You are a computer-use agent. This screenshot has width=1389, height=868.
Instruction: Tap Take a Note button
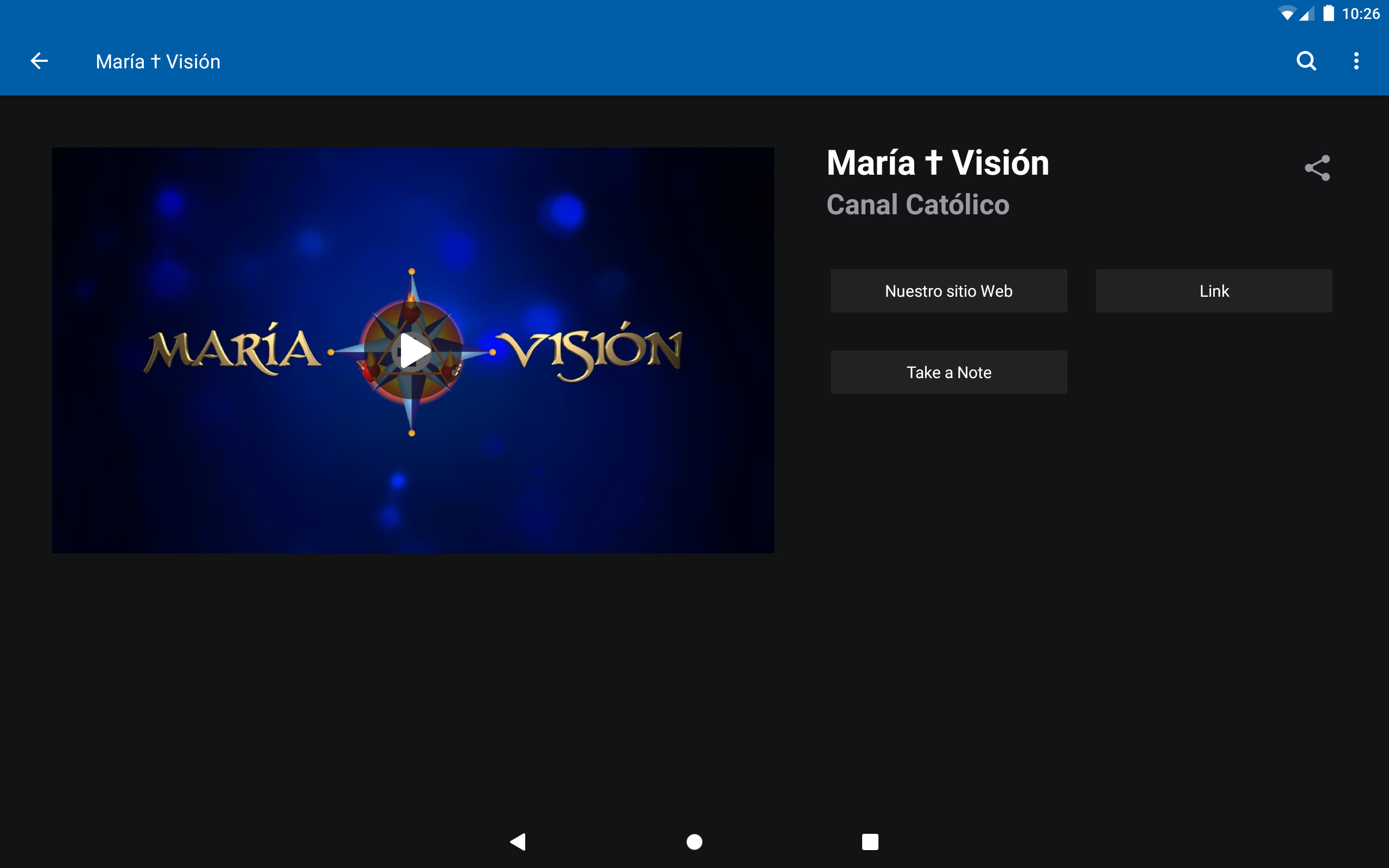pyautogui.click(x=948, y=372)
